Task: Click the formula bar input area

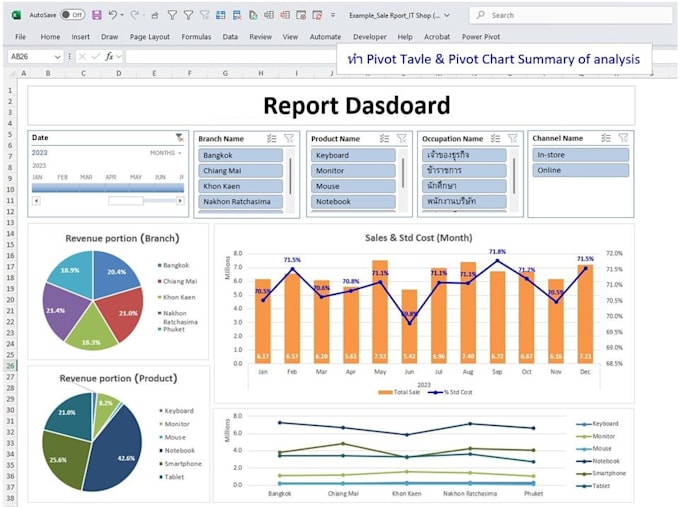Action: tap(231, 56)
